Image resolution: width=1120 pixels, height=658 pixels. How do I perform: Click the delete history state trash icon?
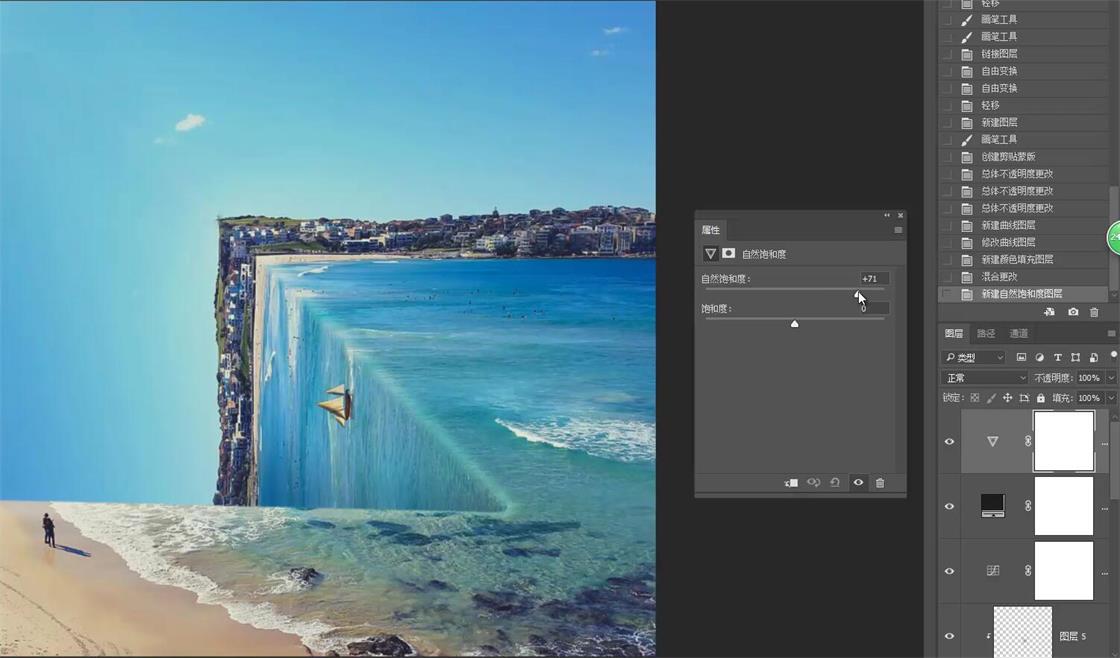(1094, 312)
